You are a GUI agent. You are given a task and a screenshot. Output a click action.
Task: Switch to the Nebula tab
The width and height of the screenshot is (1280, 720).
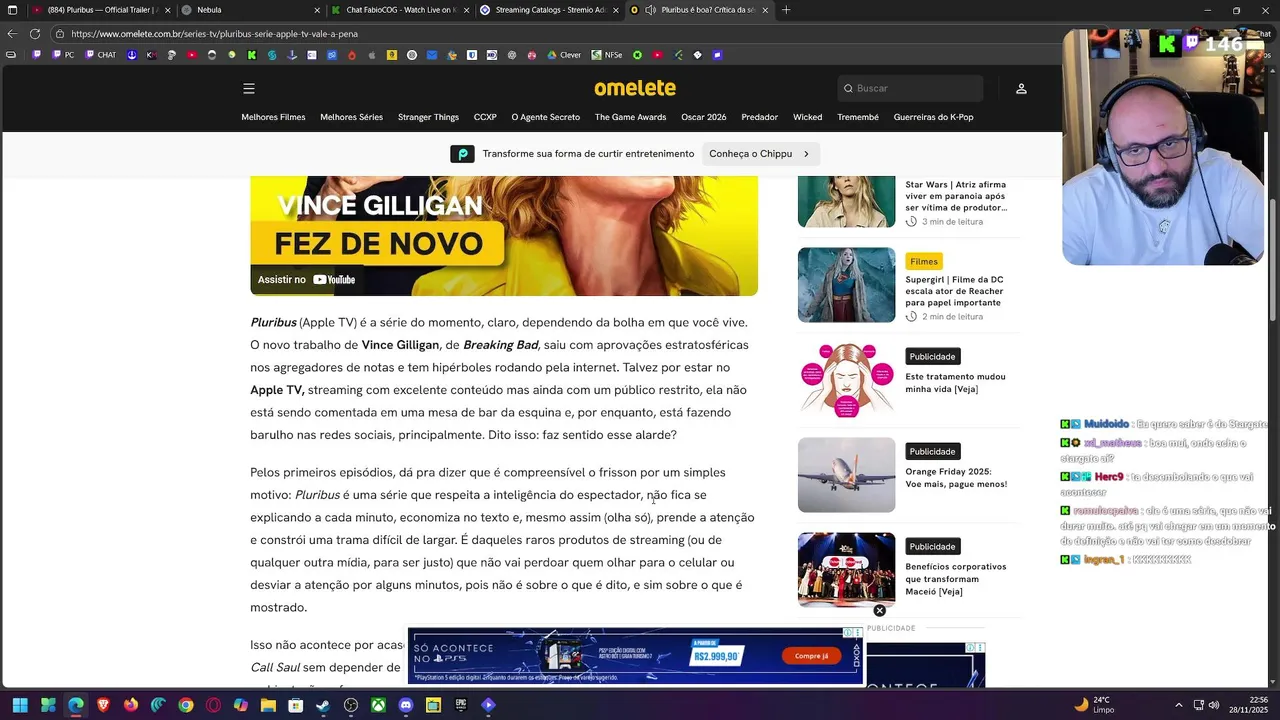coord(251,10)
